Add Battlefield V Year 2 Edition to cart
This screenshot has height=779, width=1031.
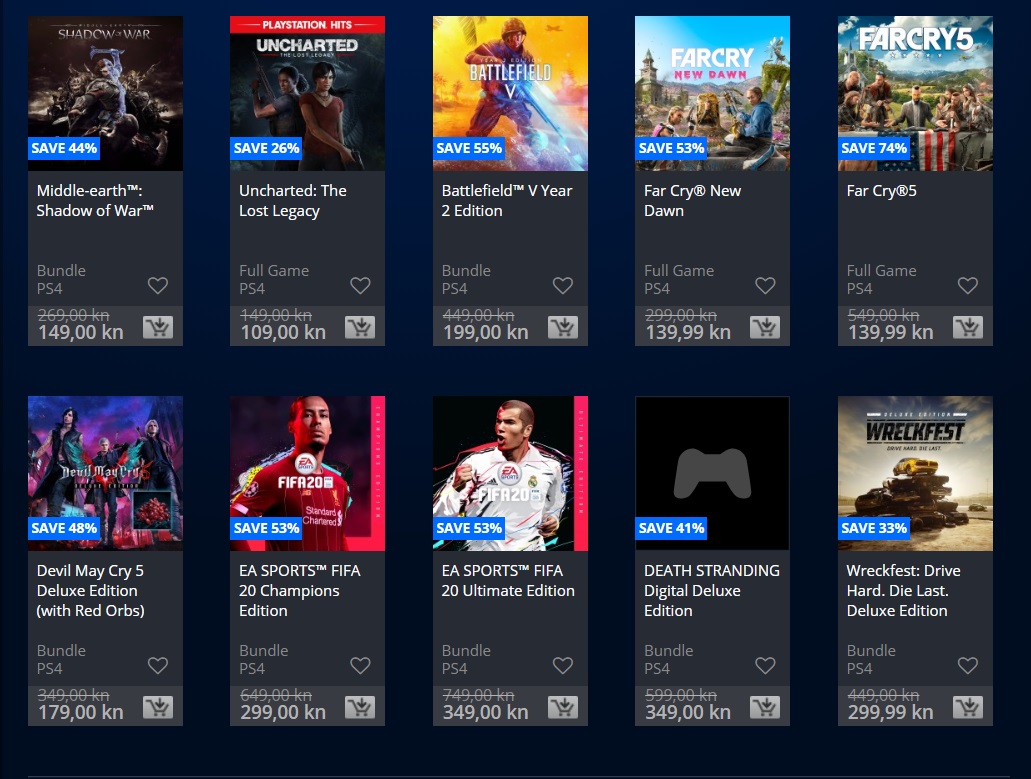point(563,327)
